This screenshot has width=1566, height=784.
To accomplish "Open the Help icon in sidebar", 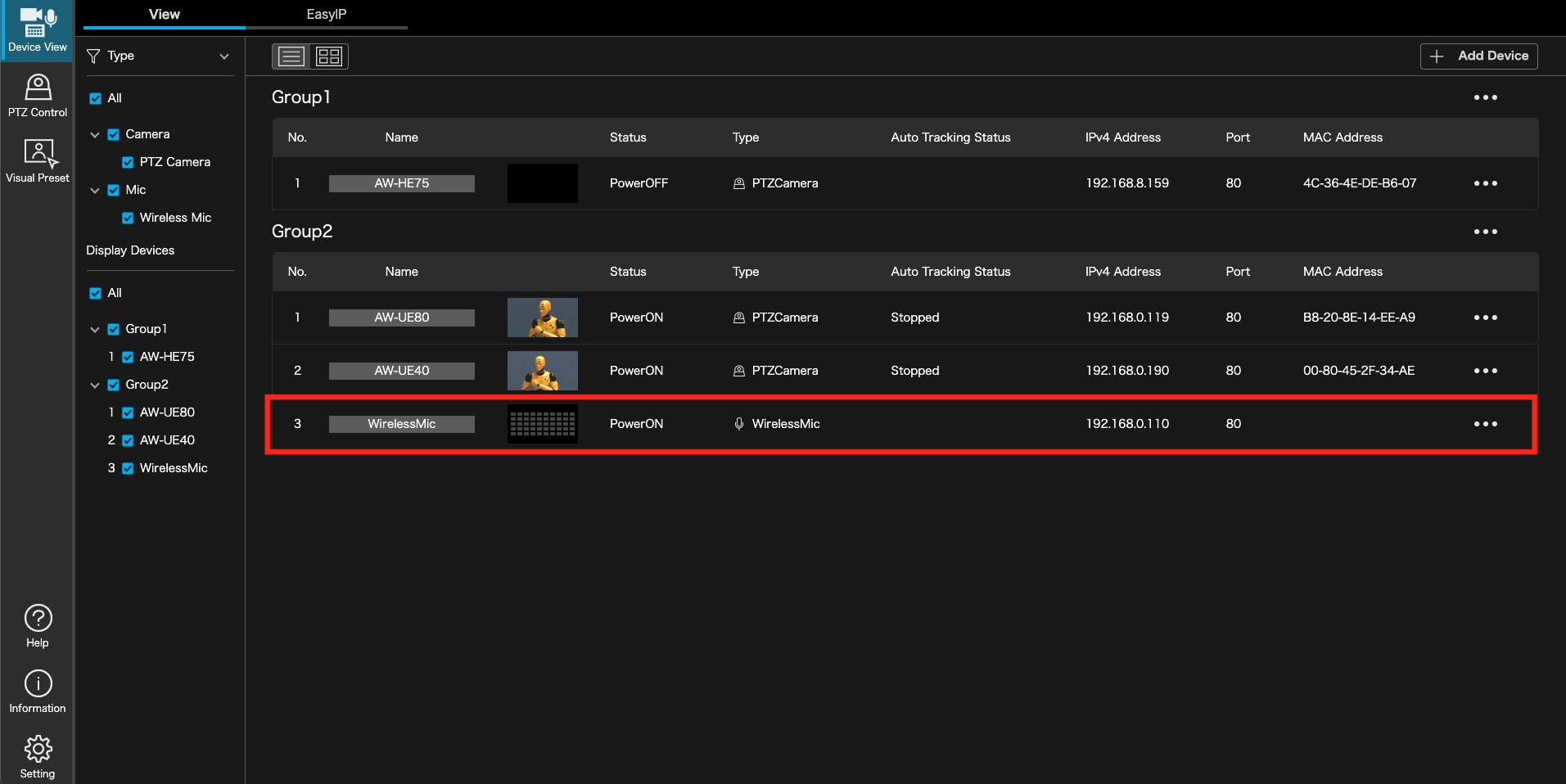I will [38, 626].
